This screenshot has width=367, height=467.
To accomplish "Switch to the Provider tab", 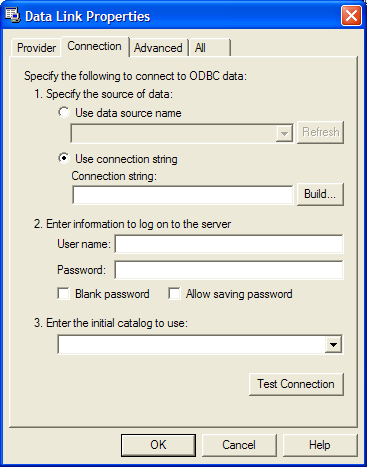I will coord(36,48).
